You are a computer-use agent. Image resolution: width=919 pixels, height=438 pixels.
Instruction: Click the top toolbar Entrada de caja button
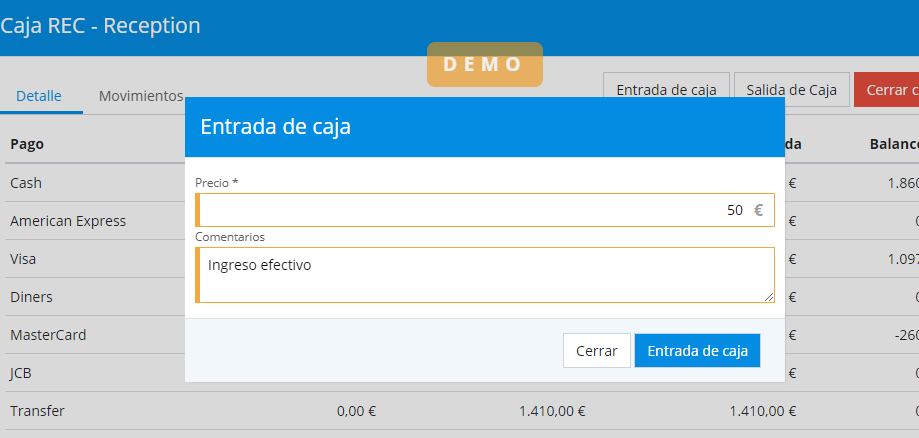pos(666,89)
